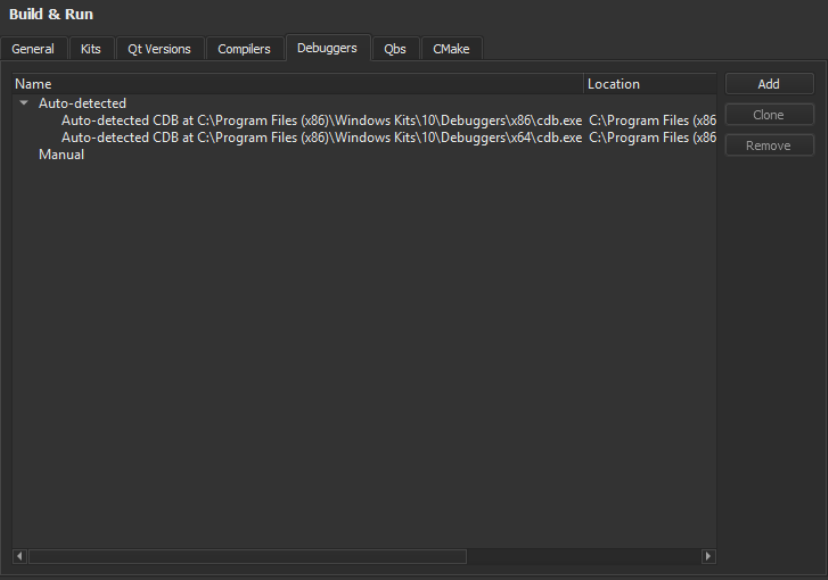Select the x86 cdb.exe debugger entry

point(322,120)
